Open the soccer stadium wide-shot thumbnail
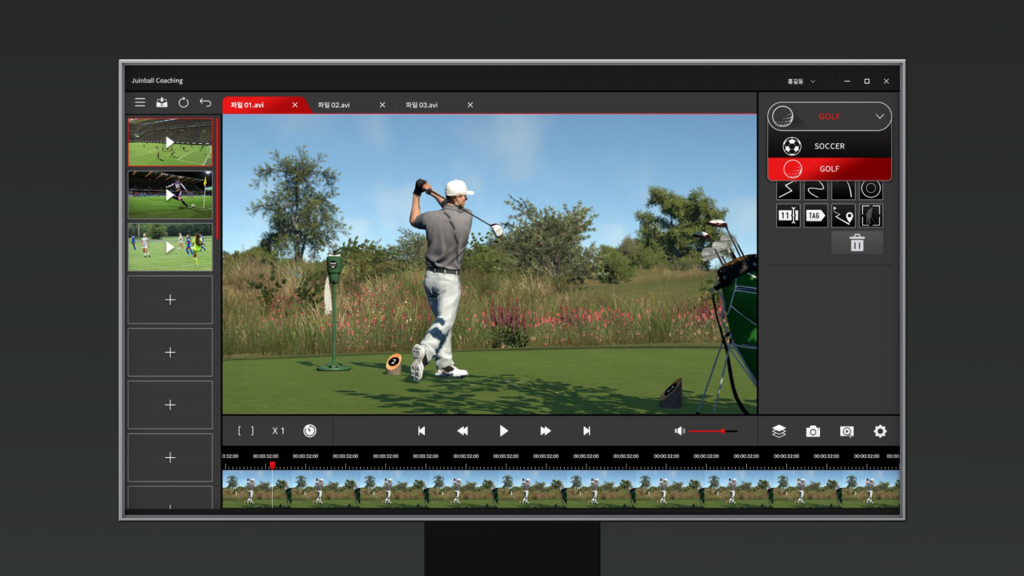 click(170, 142)
